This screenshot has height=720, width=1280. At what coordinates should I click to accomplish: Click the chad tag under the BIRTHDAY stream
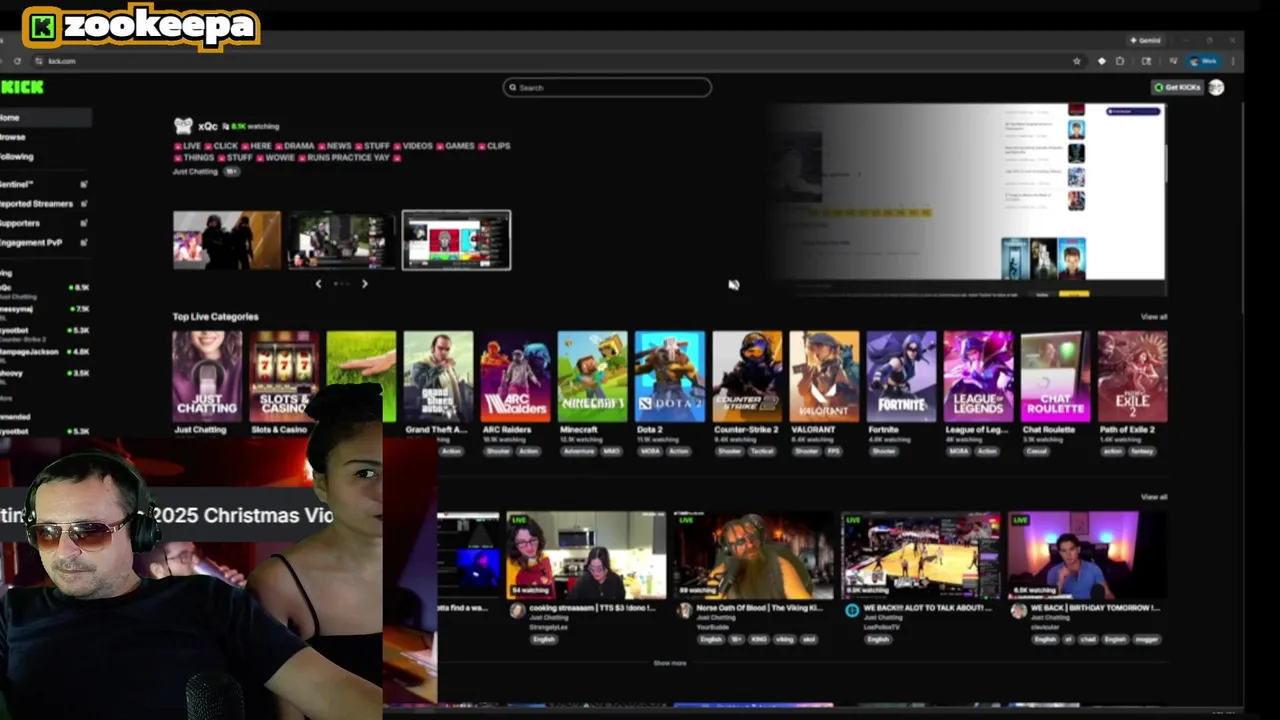(x=1090, y=639)
